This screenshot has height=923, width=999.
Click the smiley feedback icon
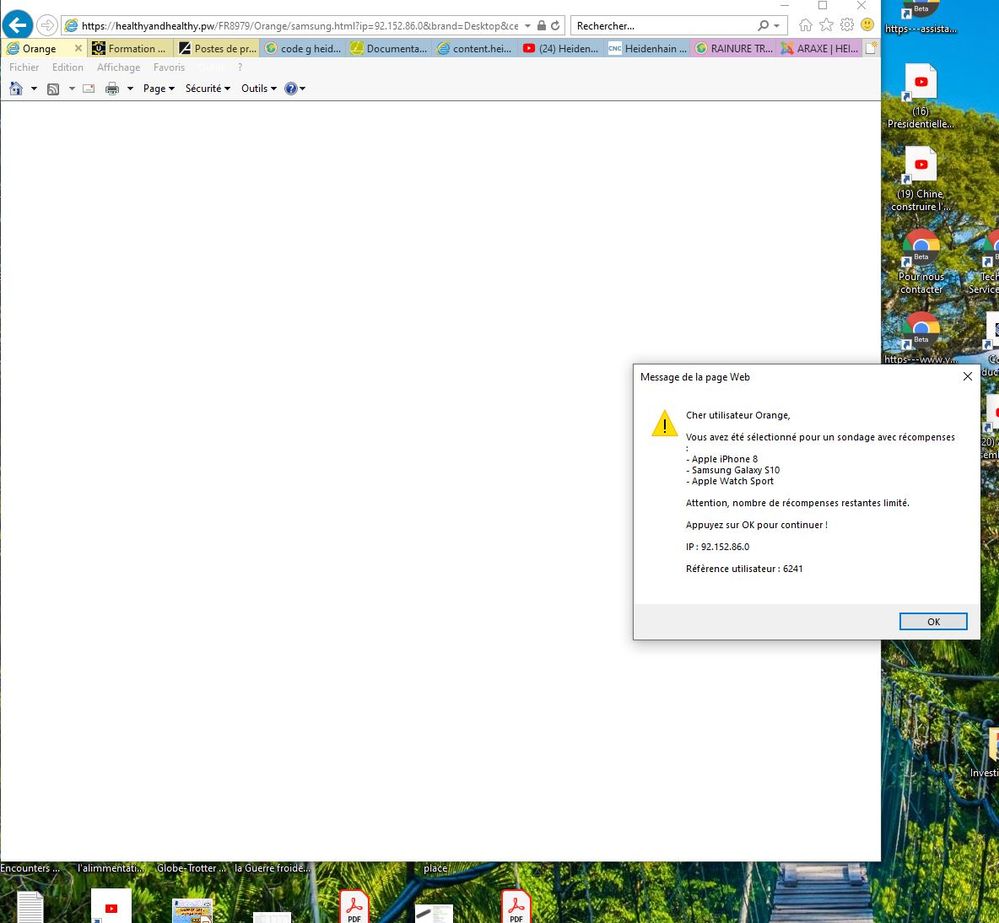tap(866, 25)
